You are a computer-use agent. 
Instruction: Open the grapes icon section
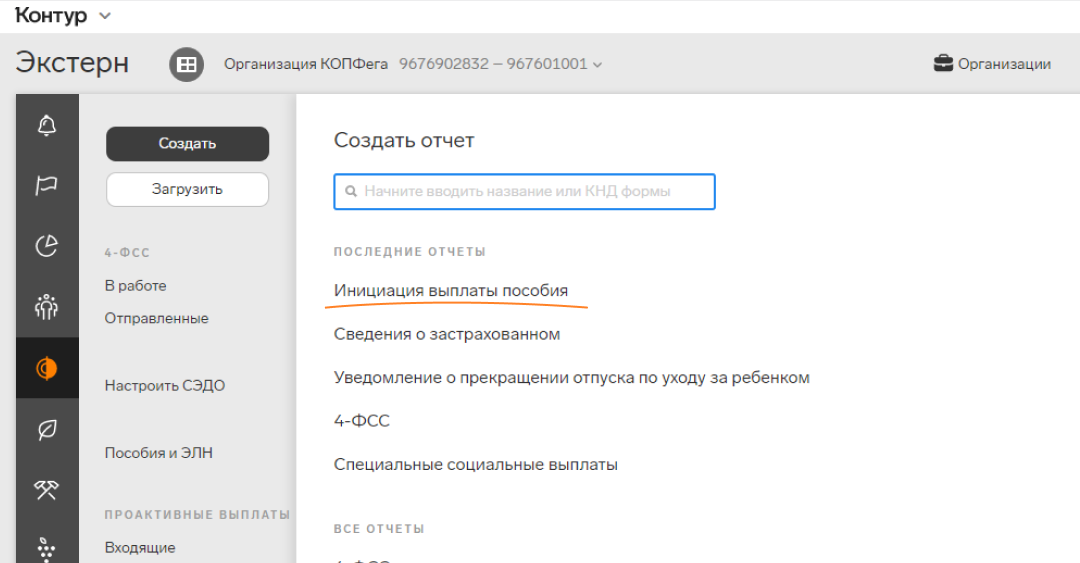47,549
